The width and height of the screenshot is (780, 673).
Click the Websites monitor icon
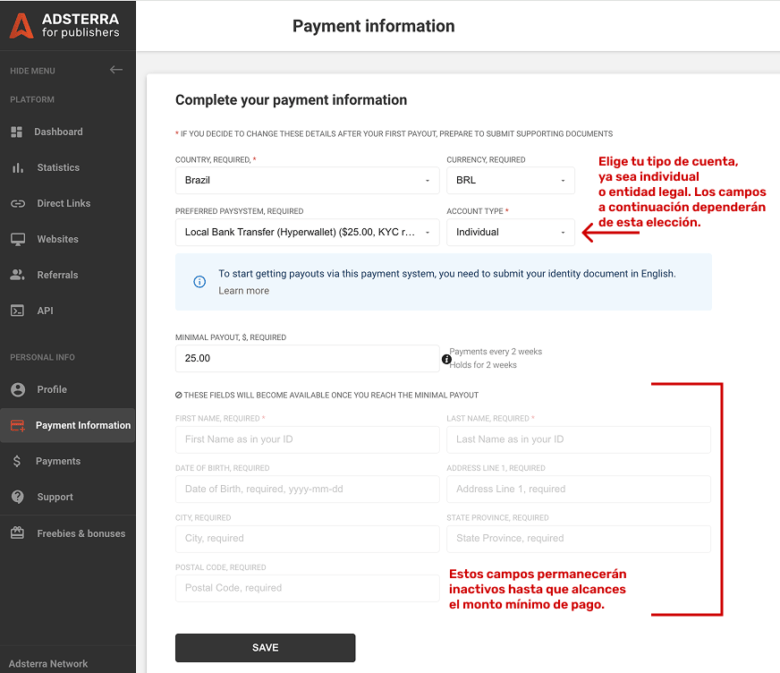[x=17, y=240]
